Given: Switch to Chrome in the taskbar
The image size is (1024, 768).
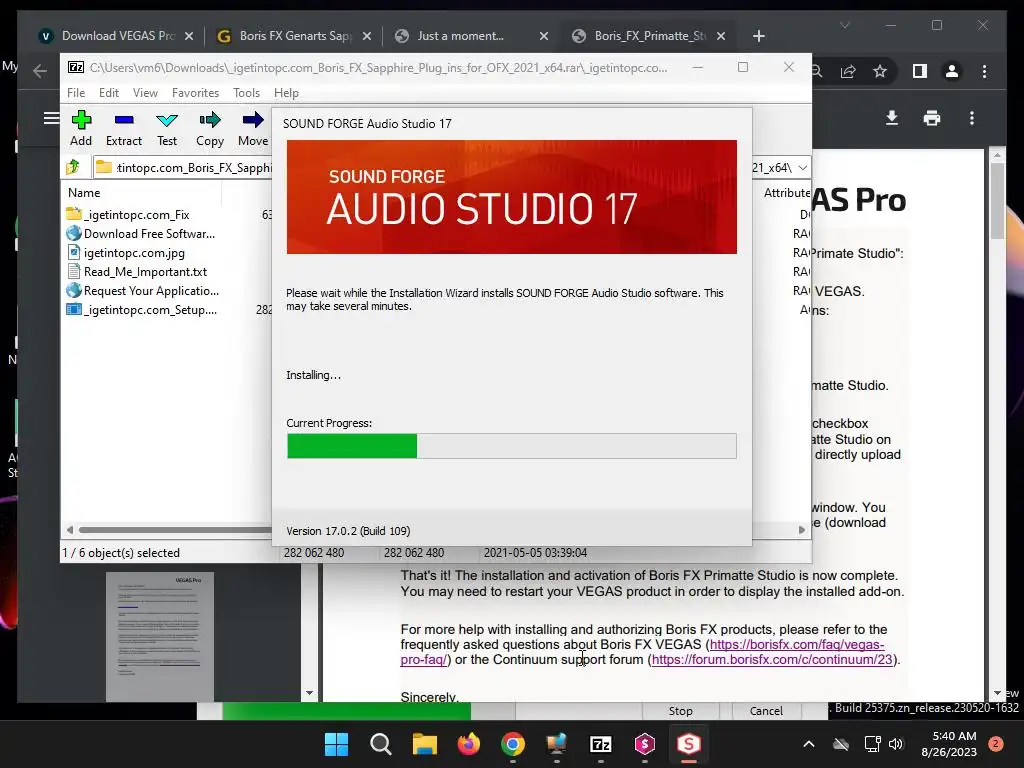Looking at the screenshot, I should (x=513, y=744).
